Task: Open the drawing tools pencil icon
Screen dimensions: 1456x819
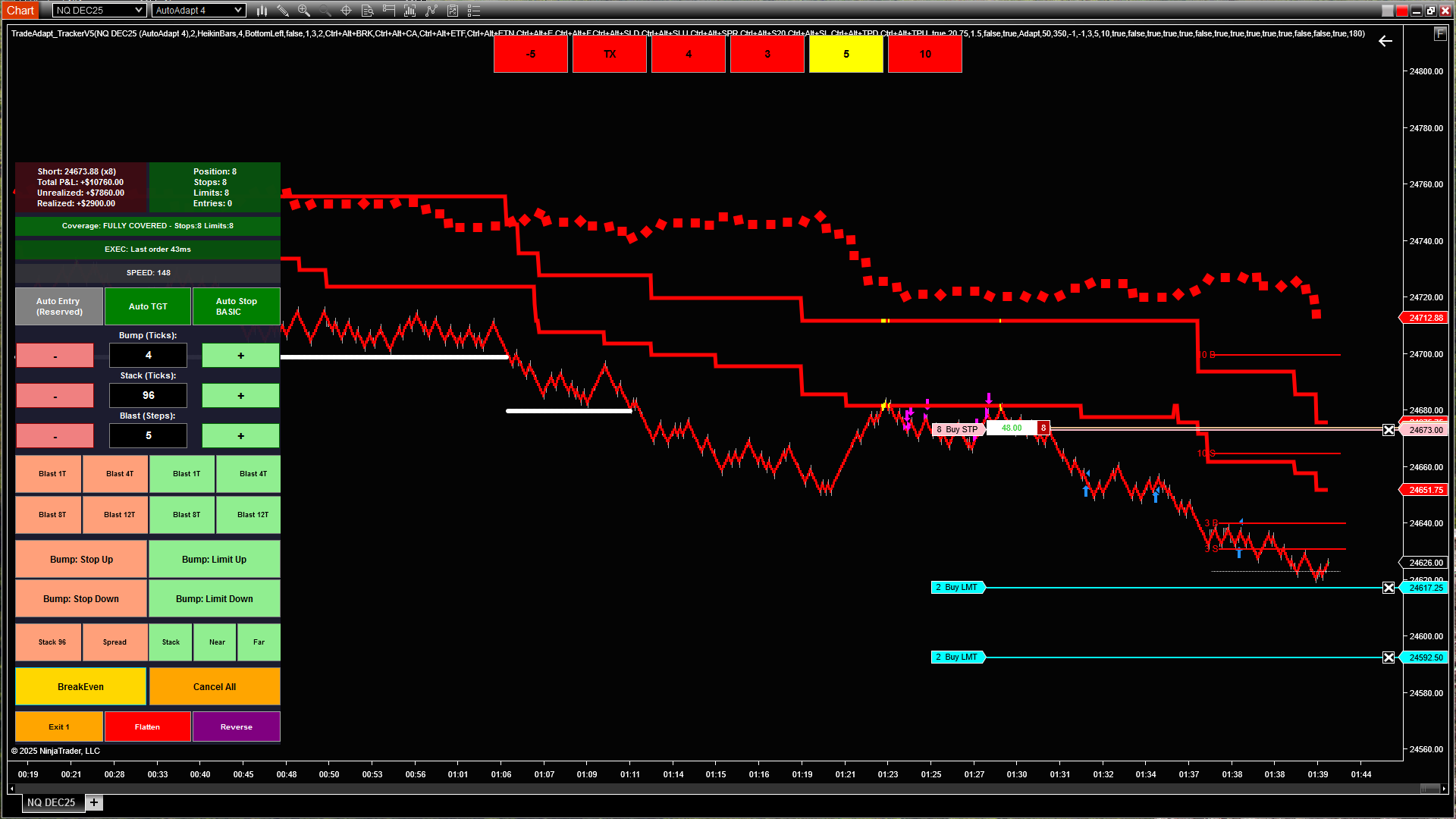Action: click(283, 10)
